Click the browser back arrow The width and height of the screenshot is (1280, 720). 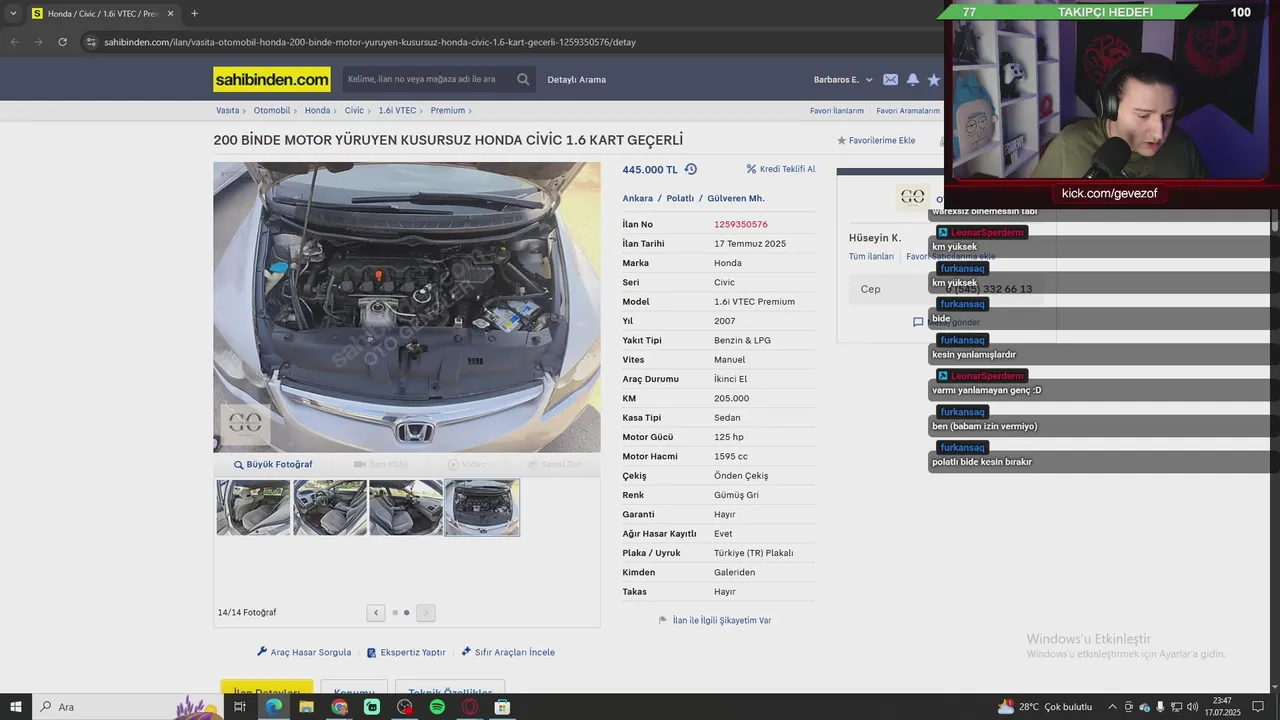(x=14, y=42)
